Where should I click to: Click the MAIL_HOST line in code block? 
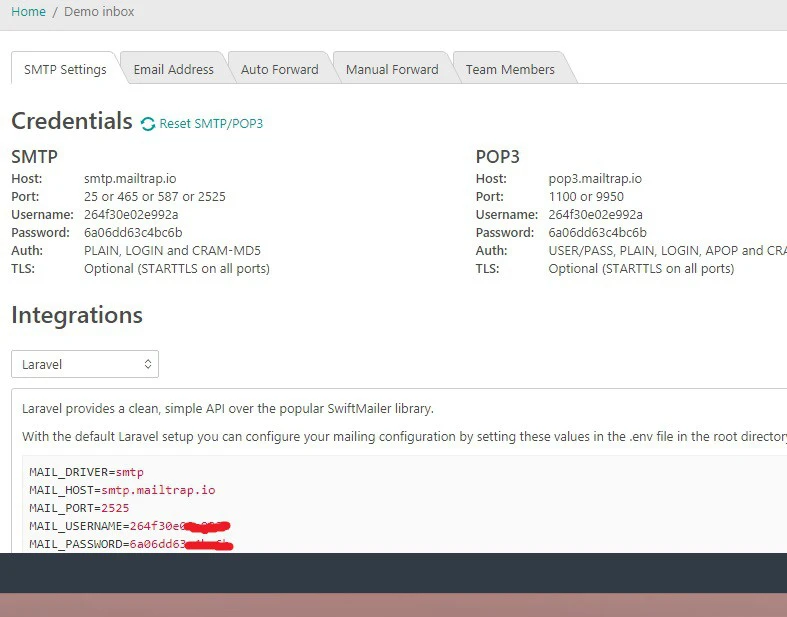(122, 490)
